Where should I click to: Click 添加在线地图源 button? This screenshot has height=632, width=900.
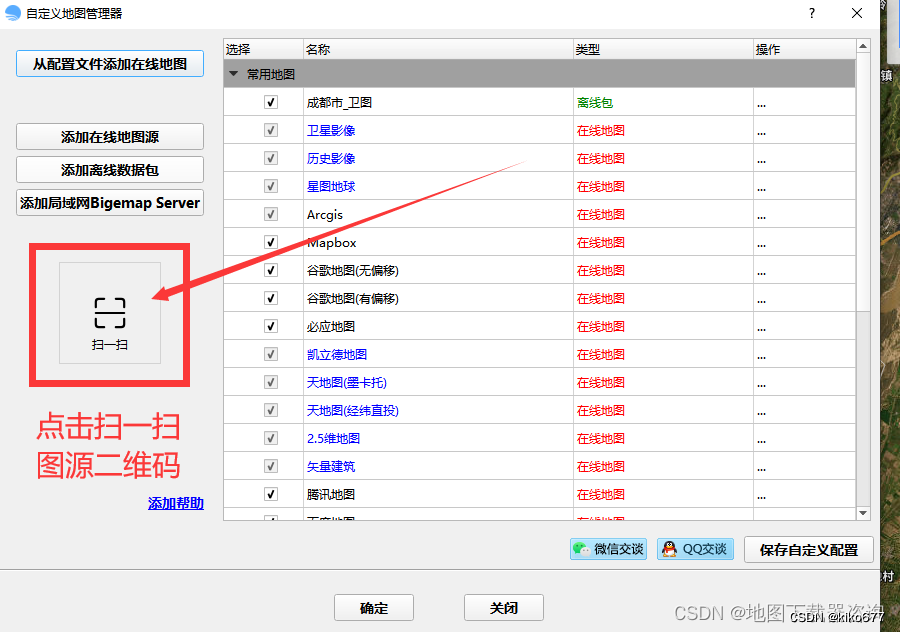click(110, 137)
